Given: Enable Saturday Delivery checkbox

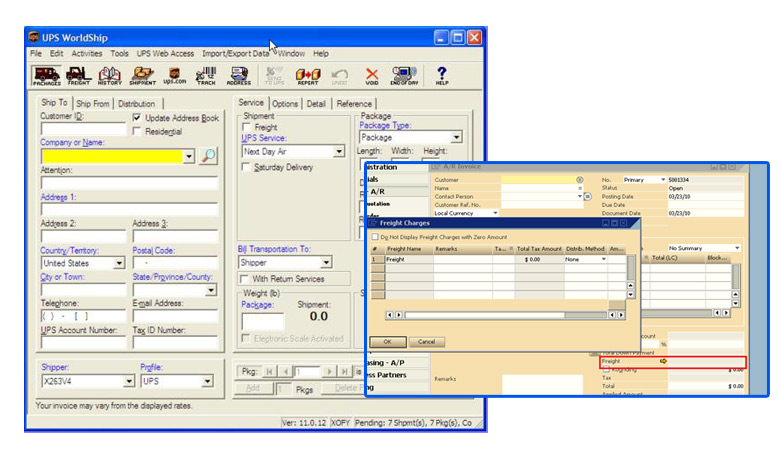Looking at the screenshot, I should click(246, 167).
